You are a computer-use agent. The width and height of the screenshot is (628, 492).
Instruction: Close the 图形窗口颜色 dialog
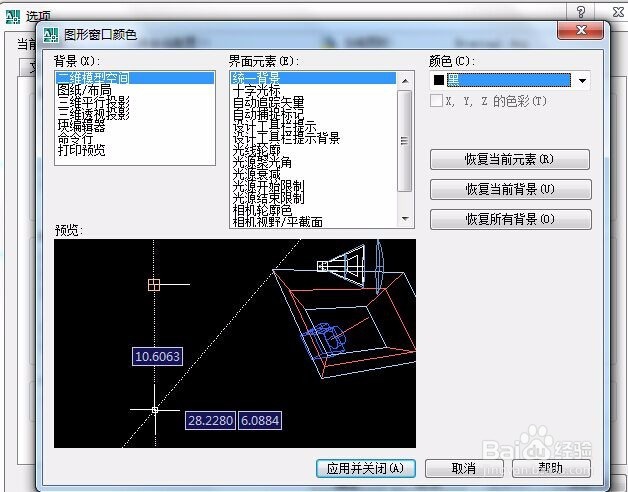click(x=580, y=30)
